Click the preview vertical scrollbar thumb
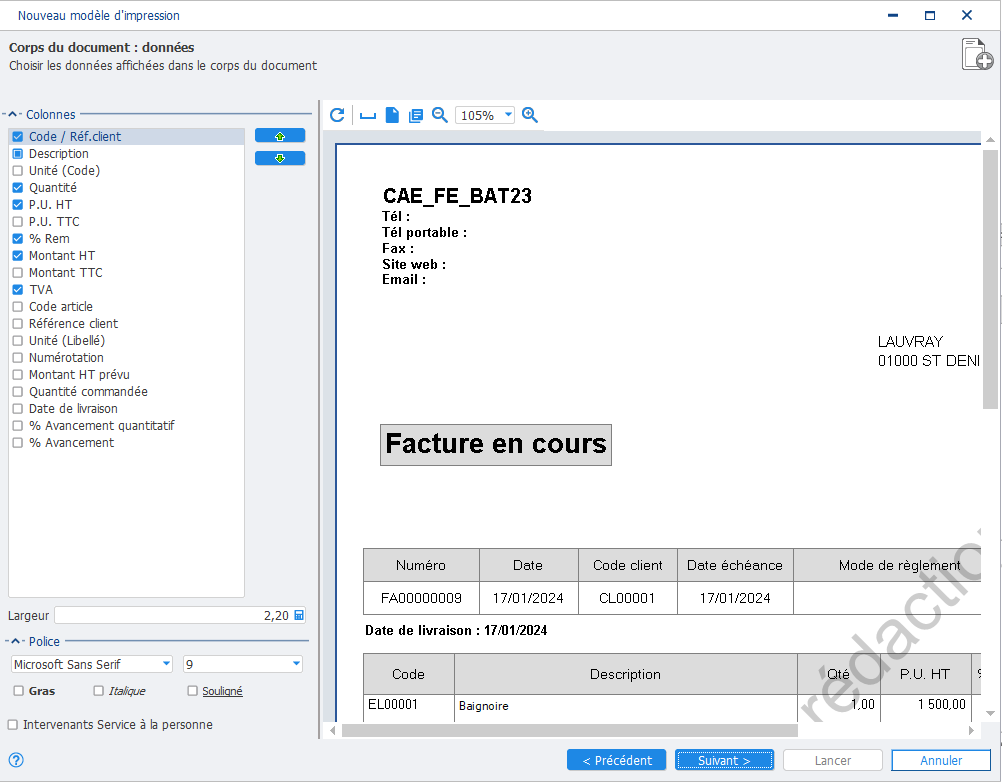Screen dimensions: 1002x782 coord(990,279)
